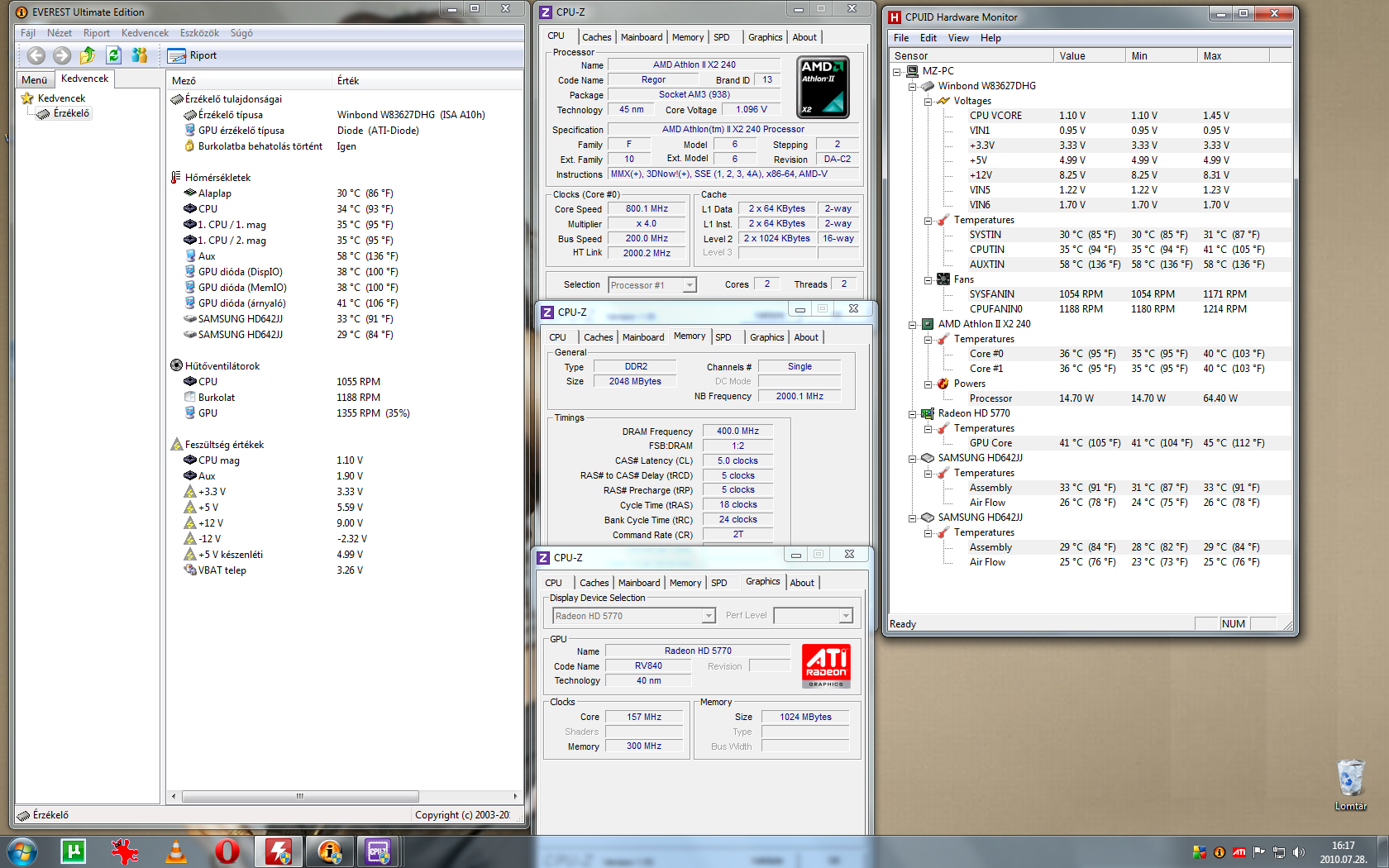Switch to the Menü tab in EVEREST
This screenshot has width=1389, height=868.
(35, 80)
